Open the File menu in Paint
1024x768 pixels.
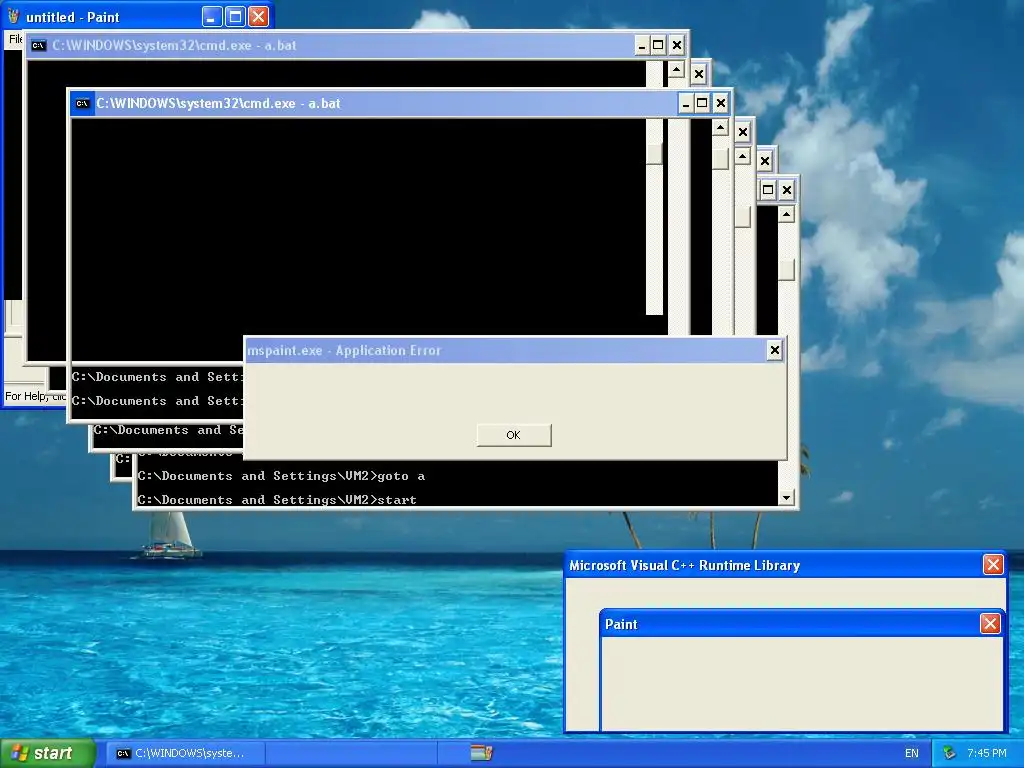[15, 39]
